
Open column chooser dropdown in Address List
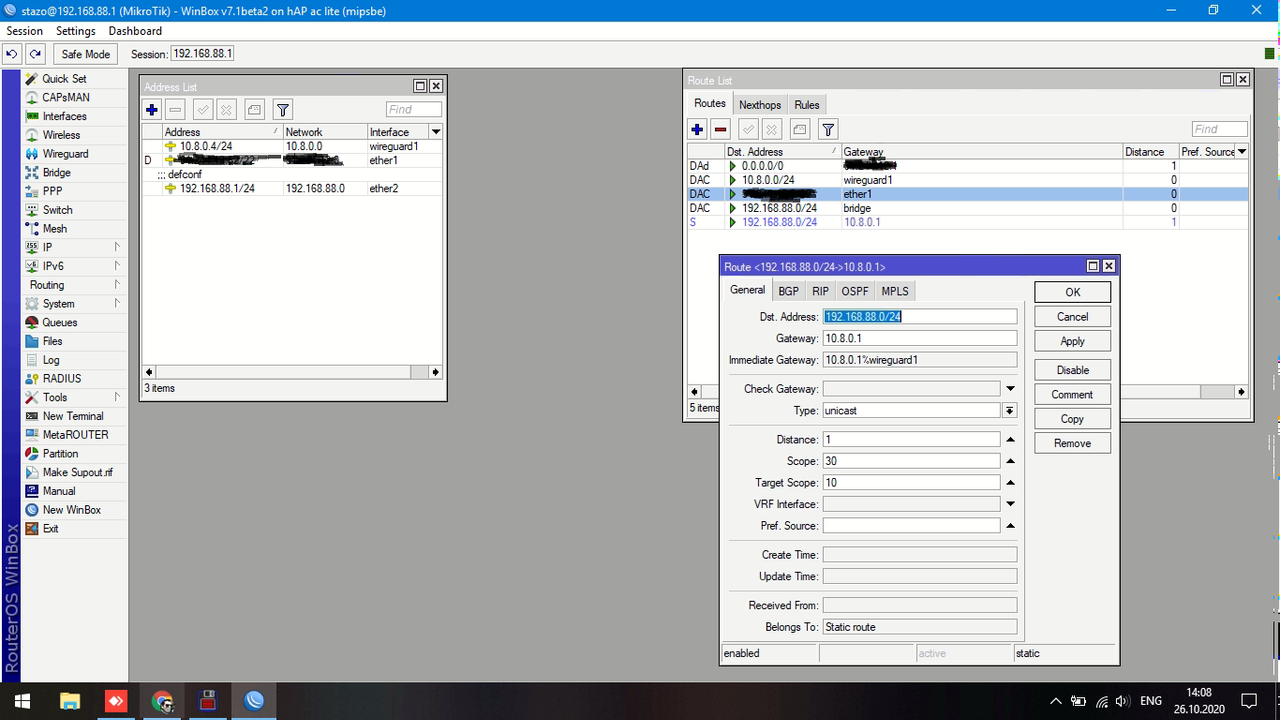436,132
